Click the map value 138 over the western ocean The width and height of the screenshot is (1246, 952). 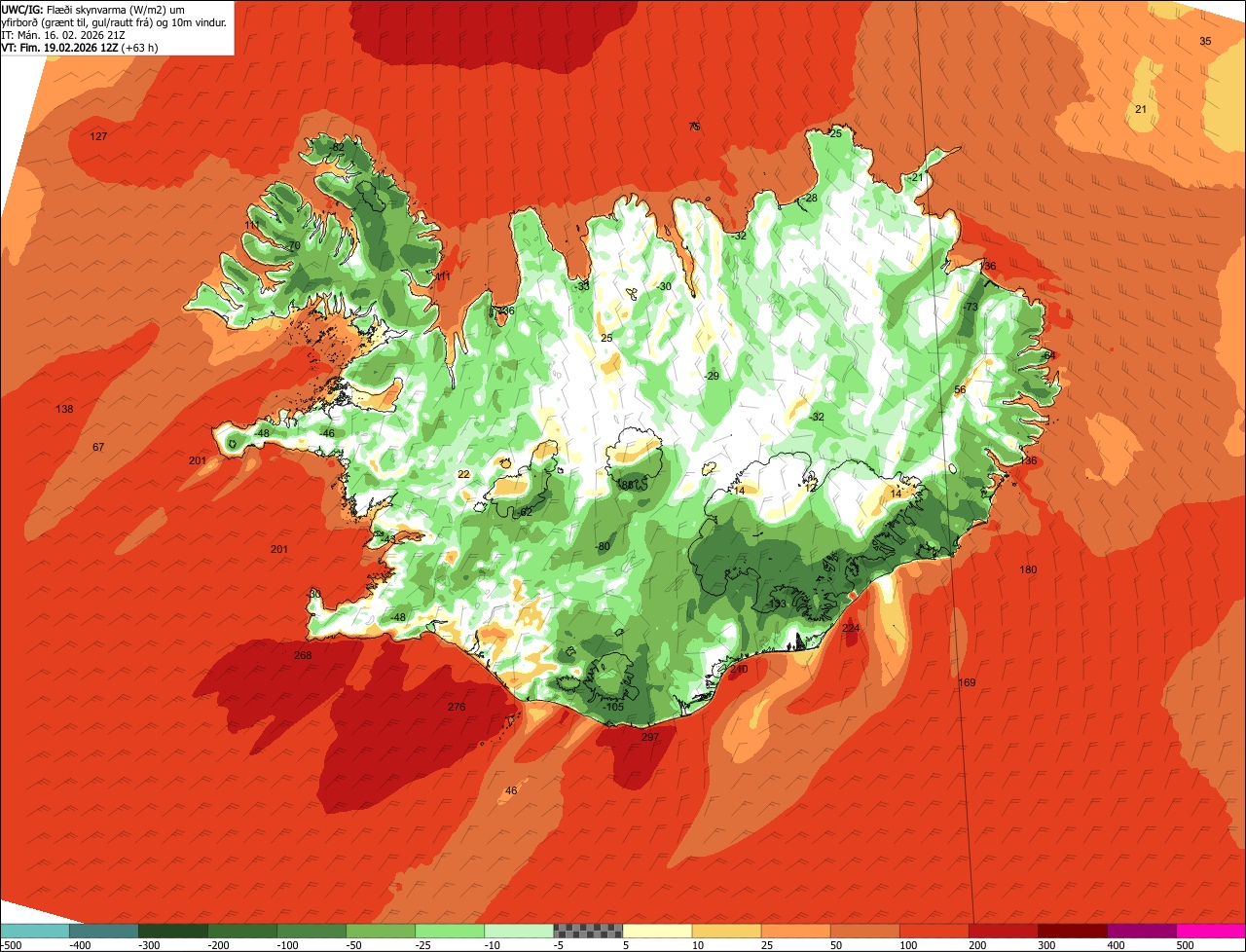pyautogui.click(x=64, y=409)
